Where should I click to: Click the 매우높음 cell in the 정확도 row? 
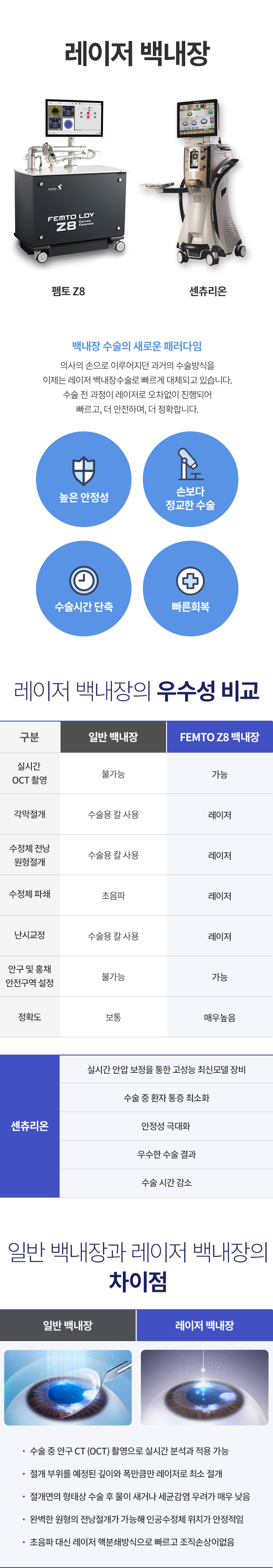tap(219, 1017)
